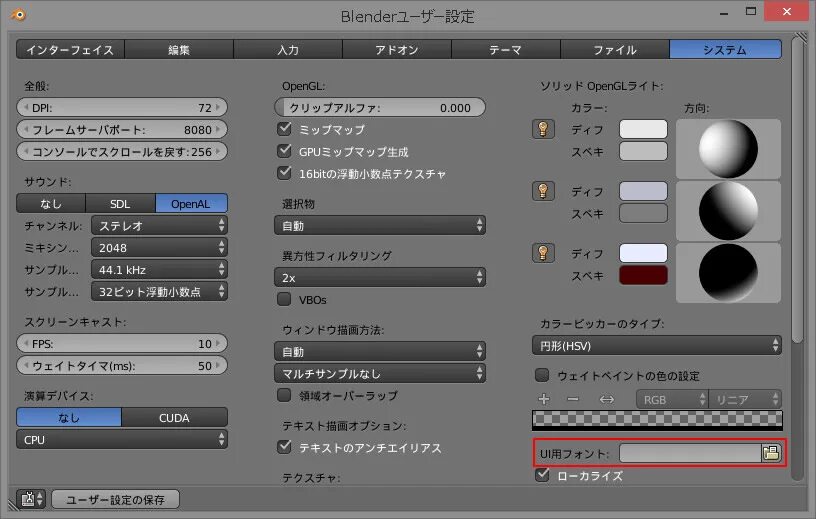Screen dimensions: 816x519
Task: Add a weight paint color stop (+)
Action: [x=544, y=399]
